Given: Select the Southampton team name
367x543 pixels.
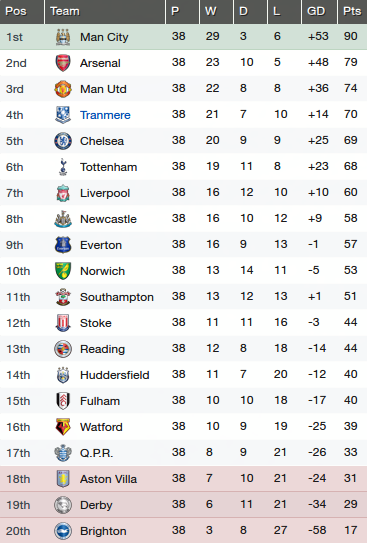Looking at the screenshot, I should (x=117, y=297).
